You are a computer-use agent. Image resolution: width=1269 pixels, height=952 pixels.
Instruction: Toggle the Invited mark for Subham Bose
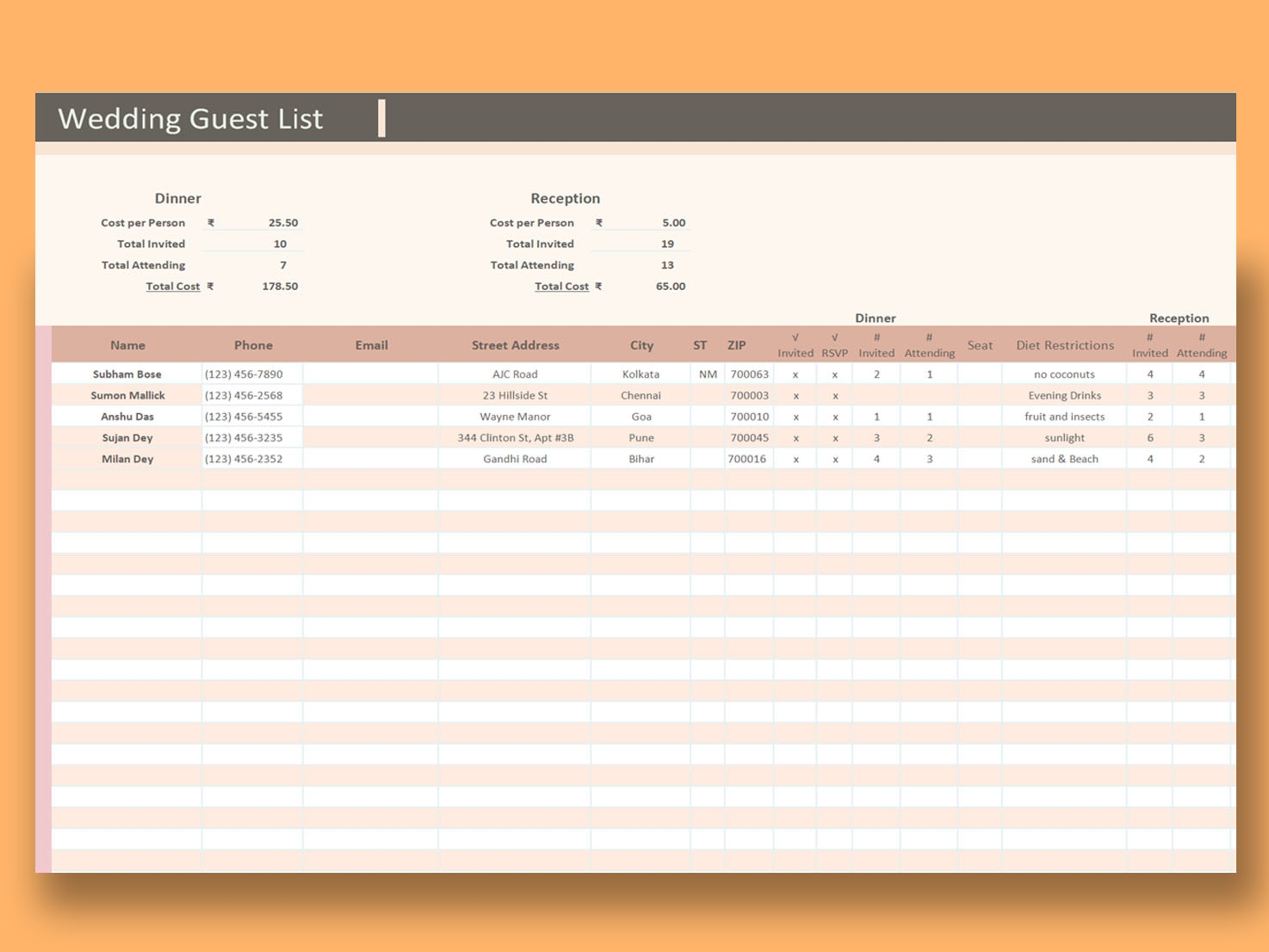tap(795, 374)
